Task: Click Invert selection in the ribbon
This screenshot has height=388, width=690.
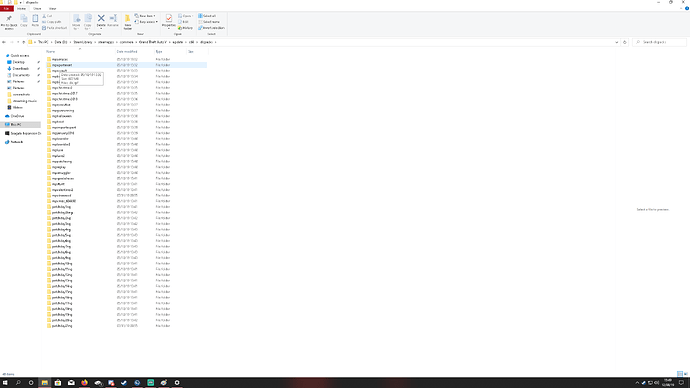Action: pos(212,28)
